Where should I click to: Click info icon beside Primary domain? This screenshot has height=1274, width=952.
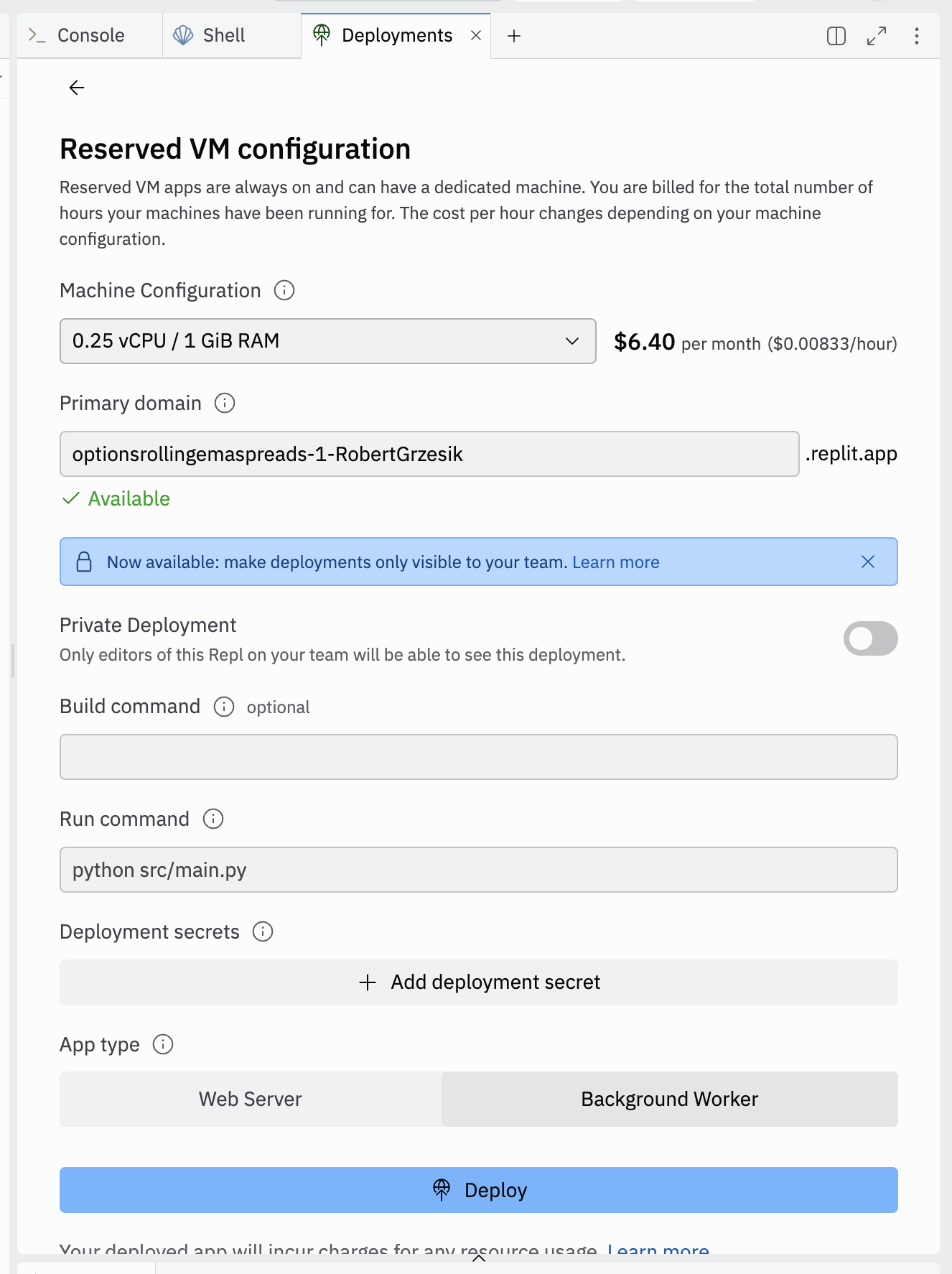[225, 403]
